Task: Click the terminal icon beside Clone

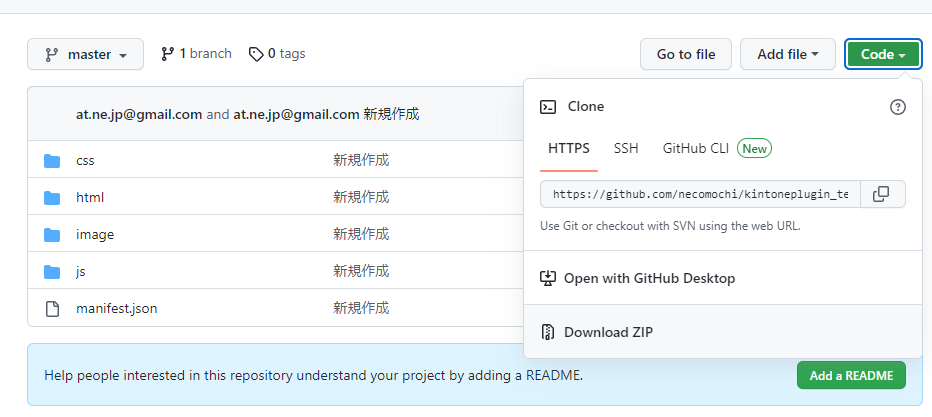Action: (x=547, y=107)
